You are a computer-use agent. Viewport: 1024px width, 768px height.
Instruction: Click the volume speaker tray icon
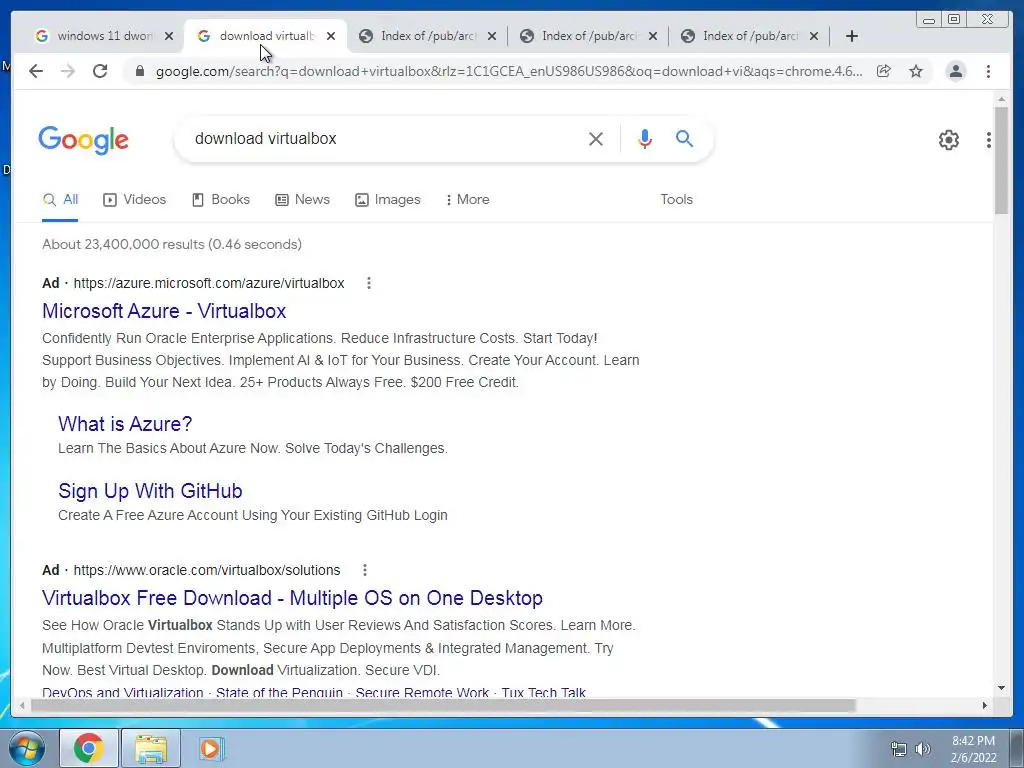[923, 749]
